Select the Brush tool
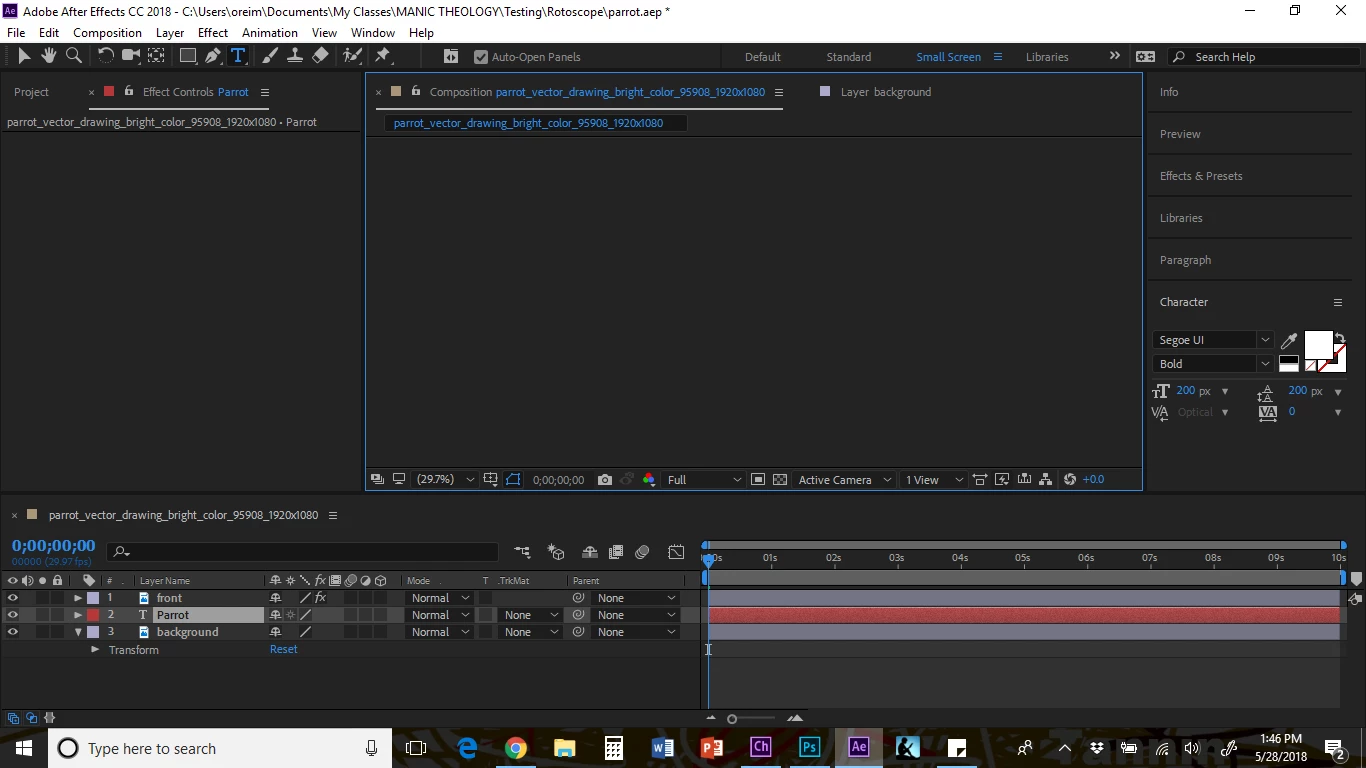This screenshot has height=768, width=1366. tap(270, 56)
